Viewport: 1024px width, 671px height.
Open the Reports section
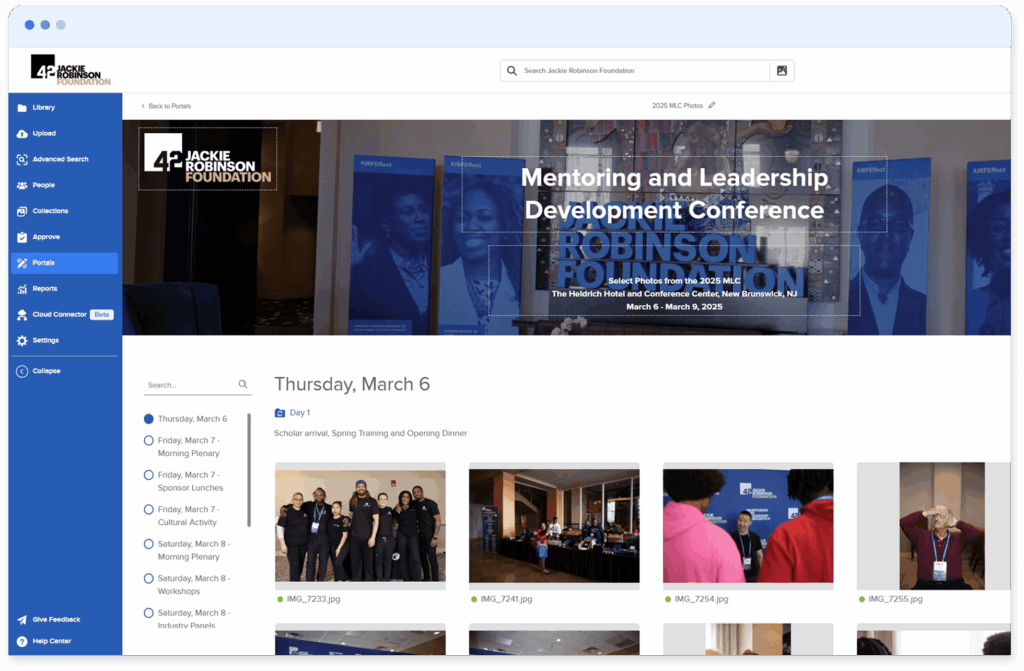tap(42, 288)
